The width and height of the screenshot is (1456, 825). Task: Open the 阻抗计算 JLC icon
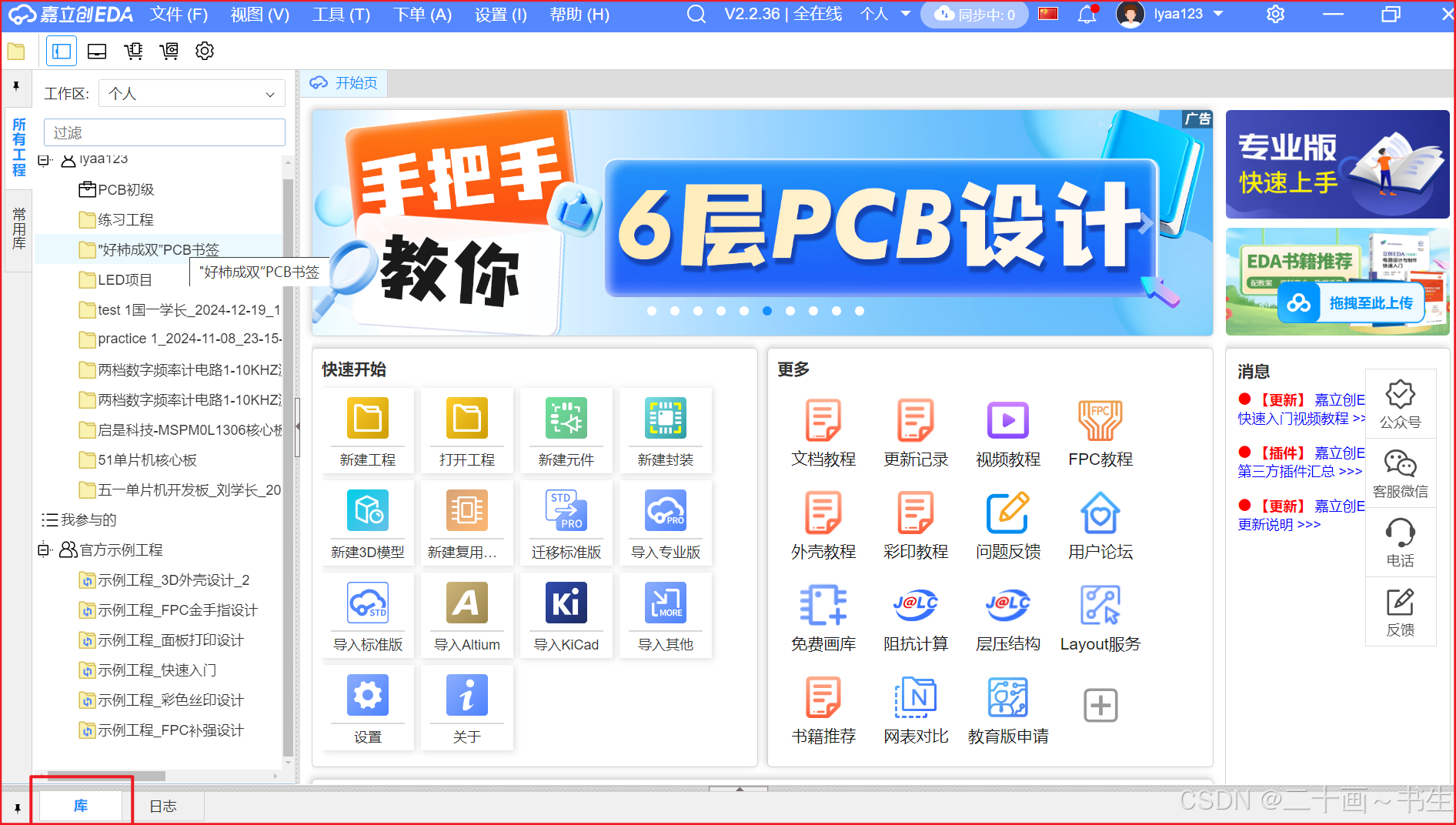point(916,605)
